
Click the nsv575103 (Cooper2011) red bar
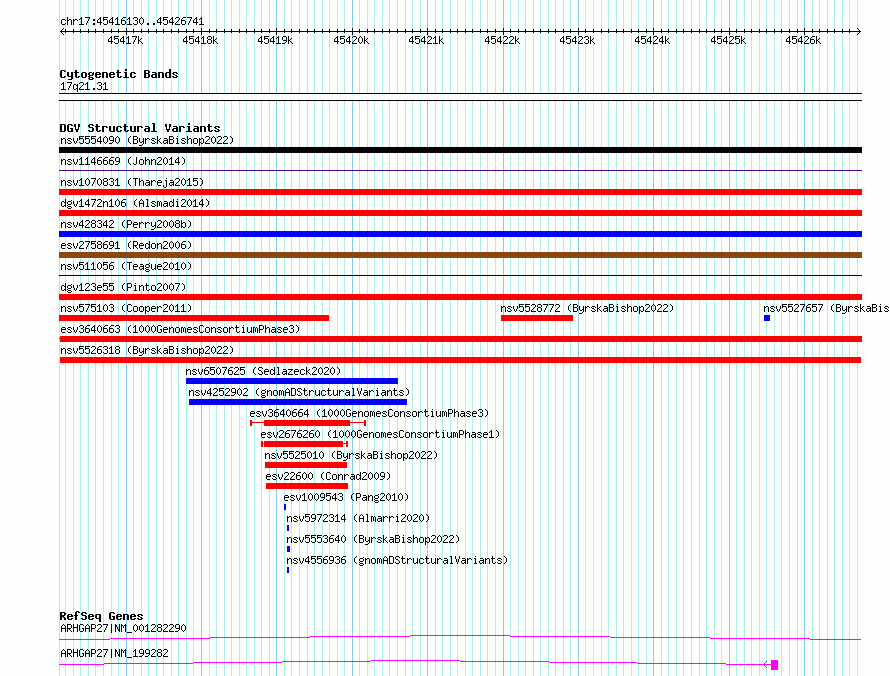click(x=194, y=318)
